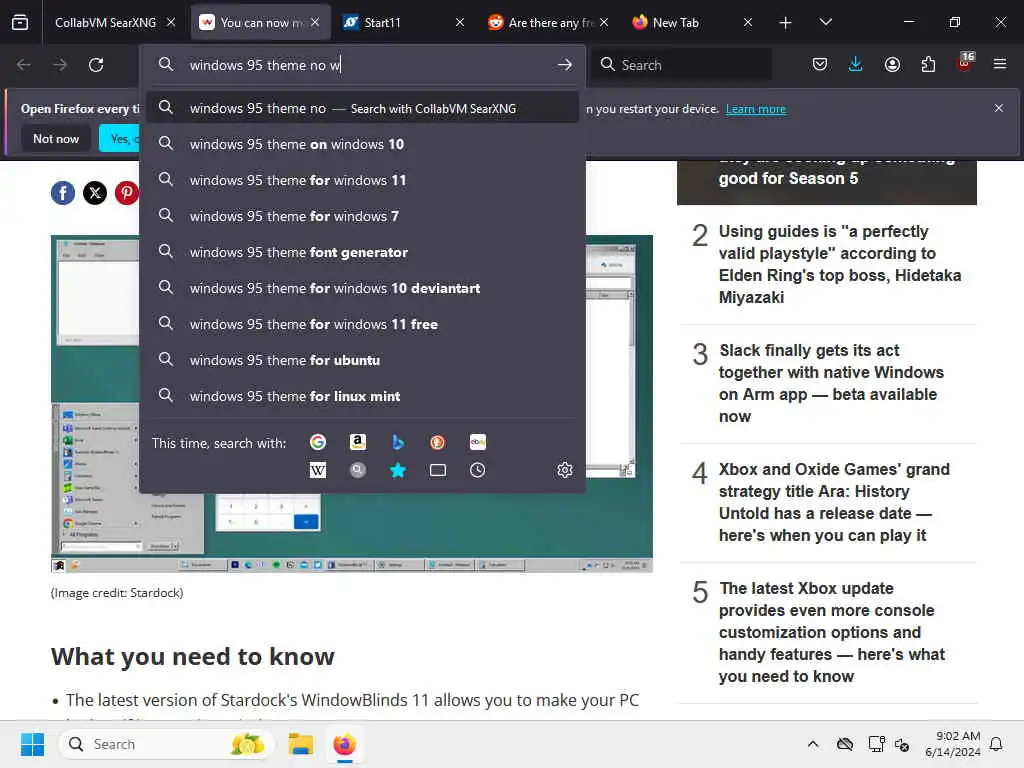Close the CollabVM SearXNG tab
Screen dimensions: 1024x768
click(x=170, y=22)
